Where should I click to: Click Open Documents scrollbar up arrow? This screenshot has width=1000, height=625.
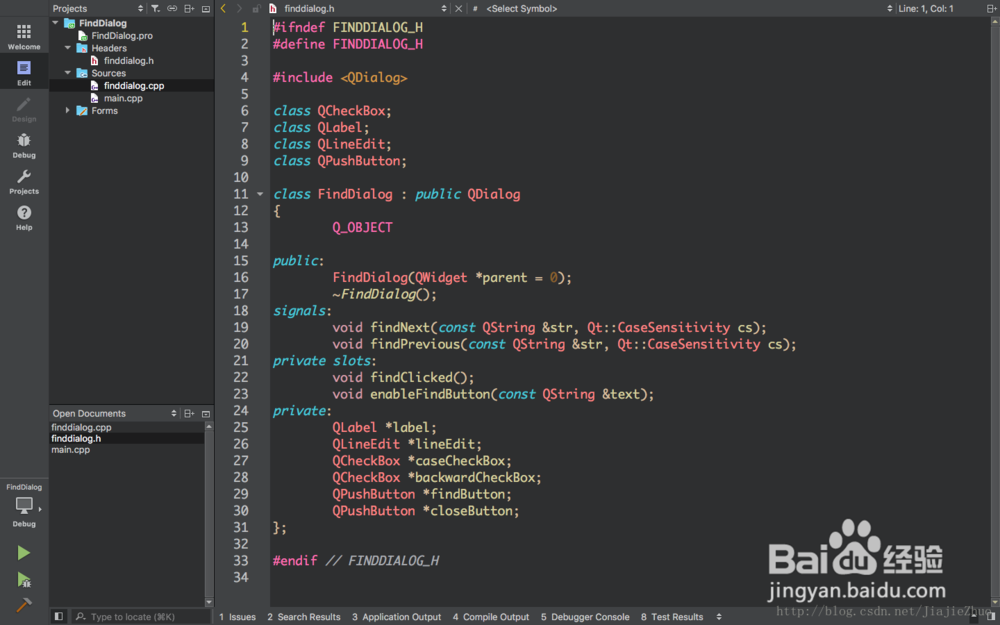click(209, 426)
